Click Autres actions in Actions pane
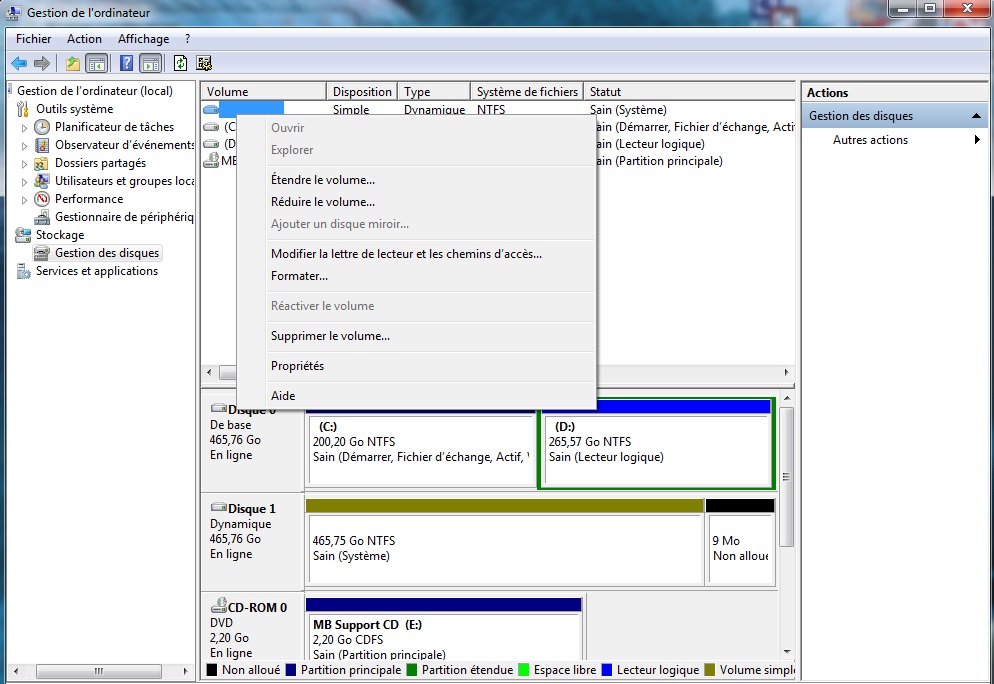Viewport: 994px width, 684px height. (870, 140)
